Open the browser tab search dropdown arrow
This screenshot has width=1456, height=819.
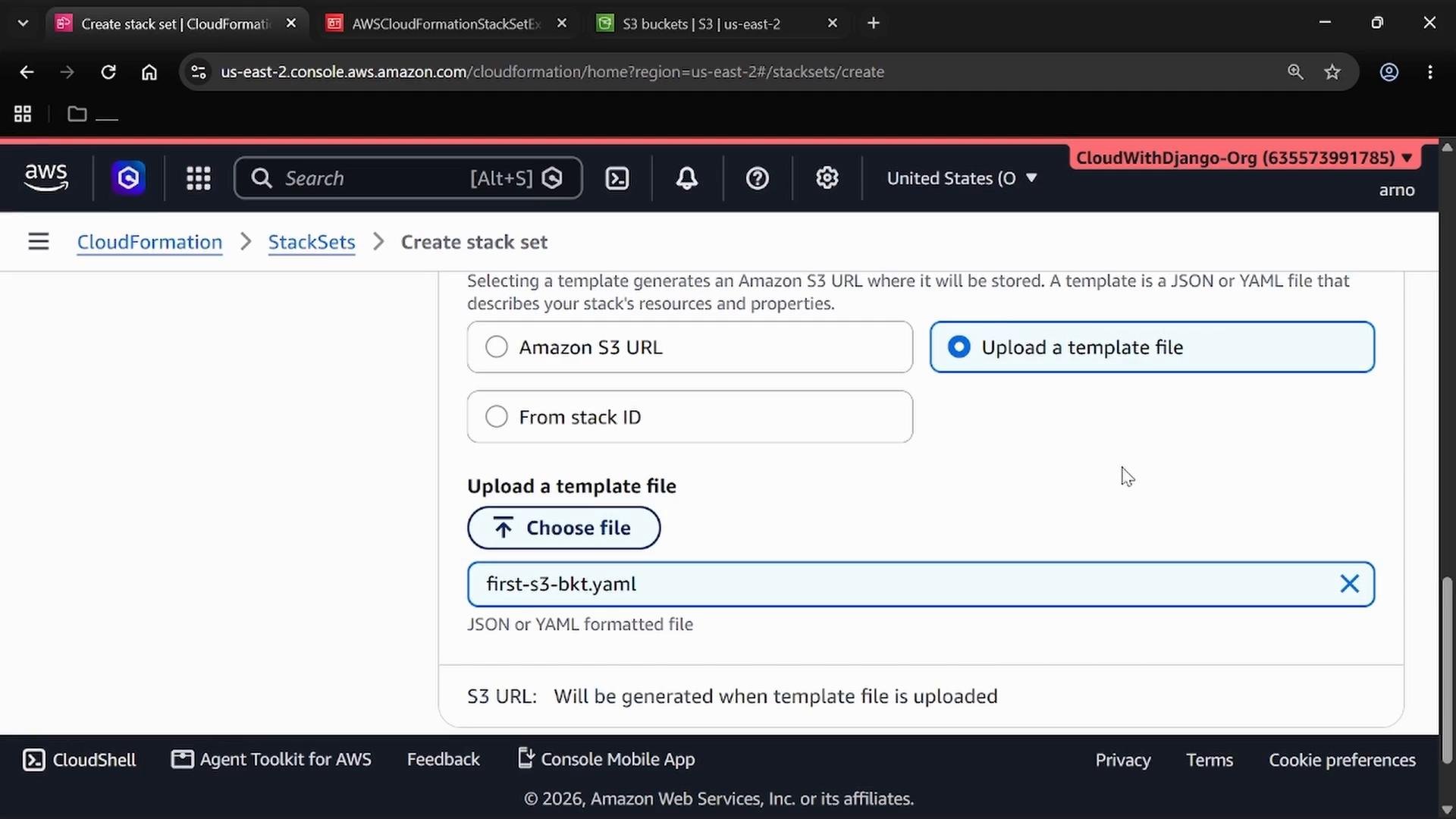[x=23, y=23]
